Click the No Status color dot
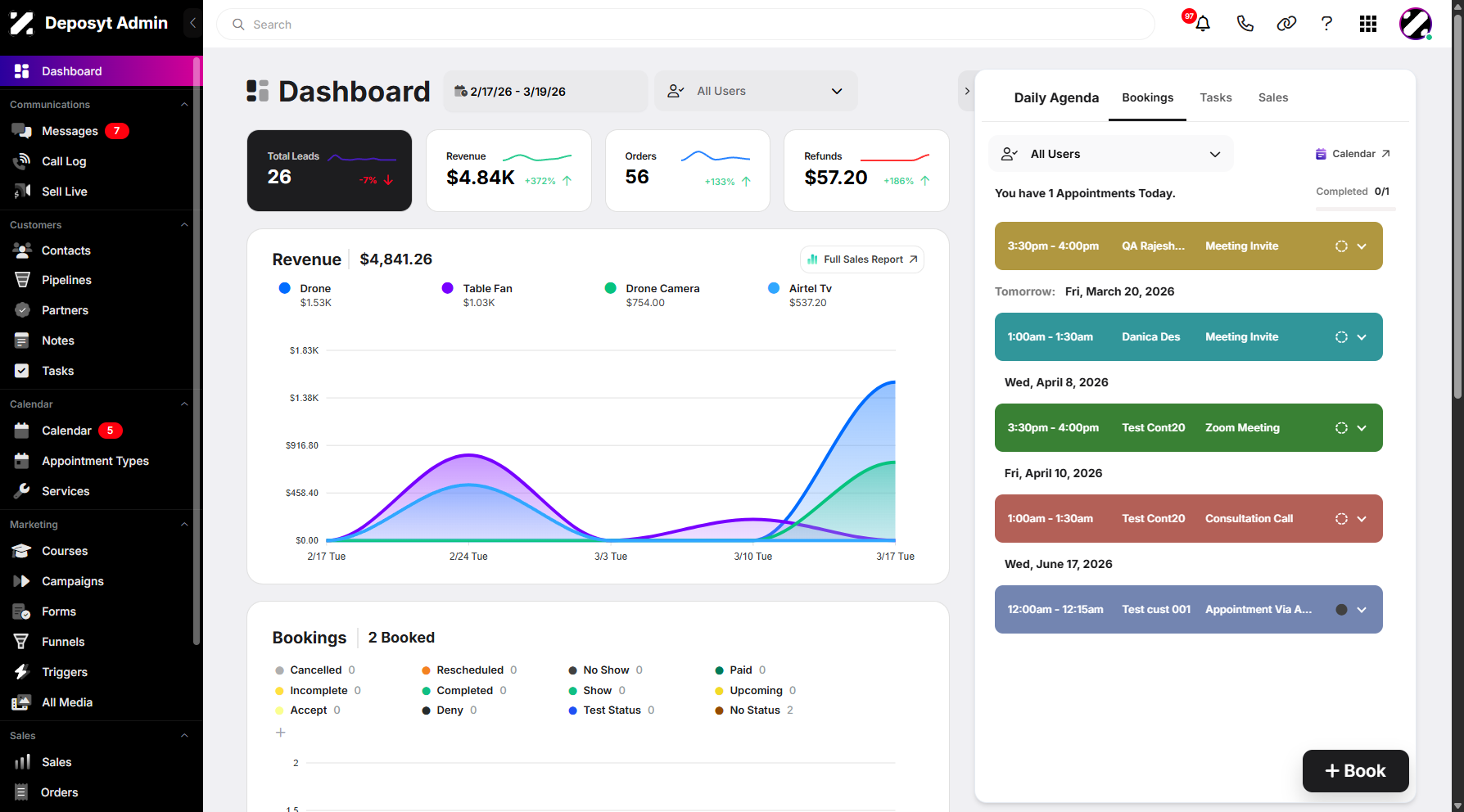This screenshot has width=1464, height=812. click(719, 710)
